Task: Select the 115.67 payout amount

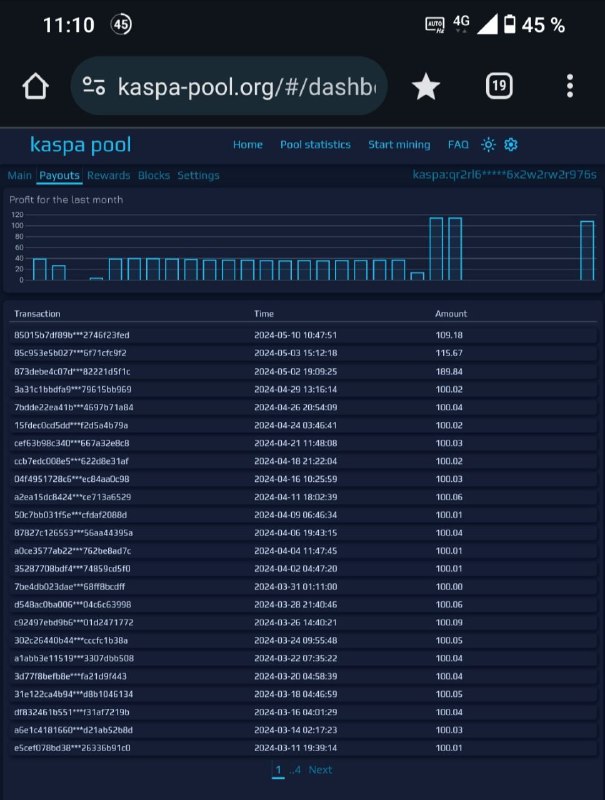Action: 449,353
